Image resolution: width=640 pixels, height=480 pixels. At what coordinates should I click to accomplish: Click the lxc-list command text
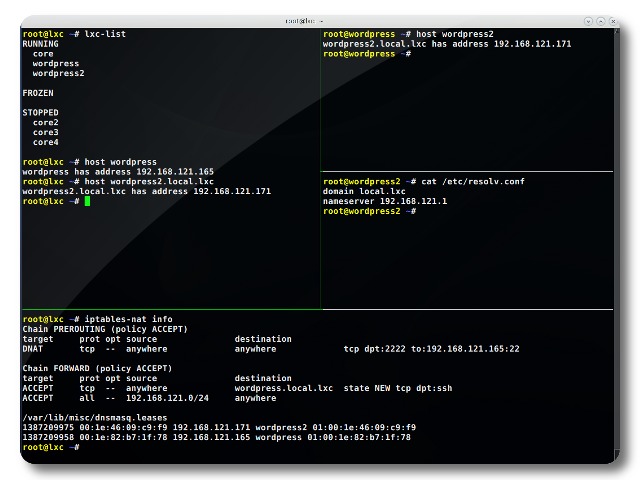105,34
